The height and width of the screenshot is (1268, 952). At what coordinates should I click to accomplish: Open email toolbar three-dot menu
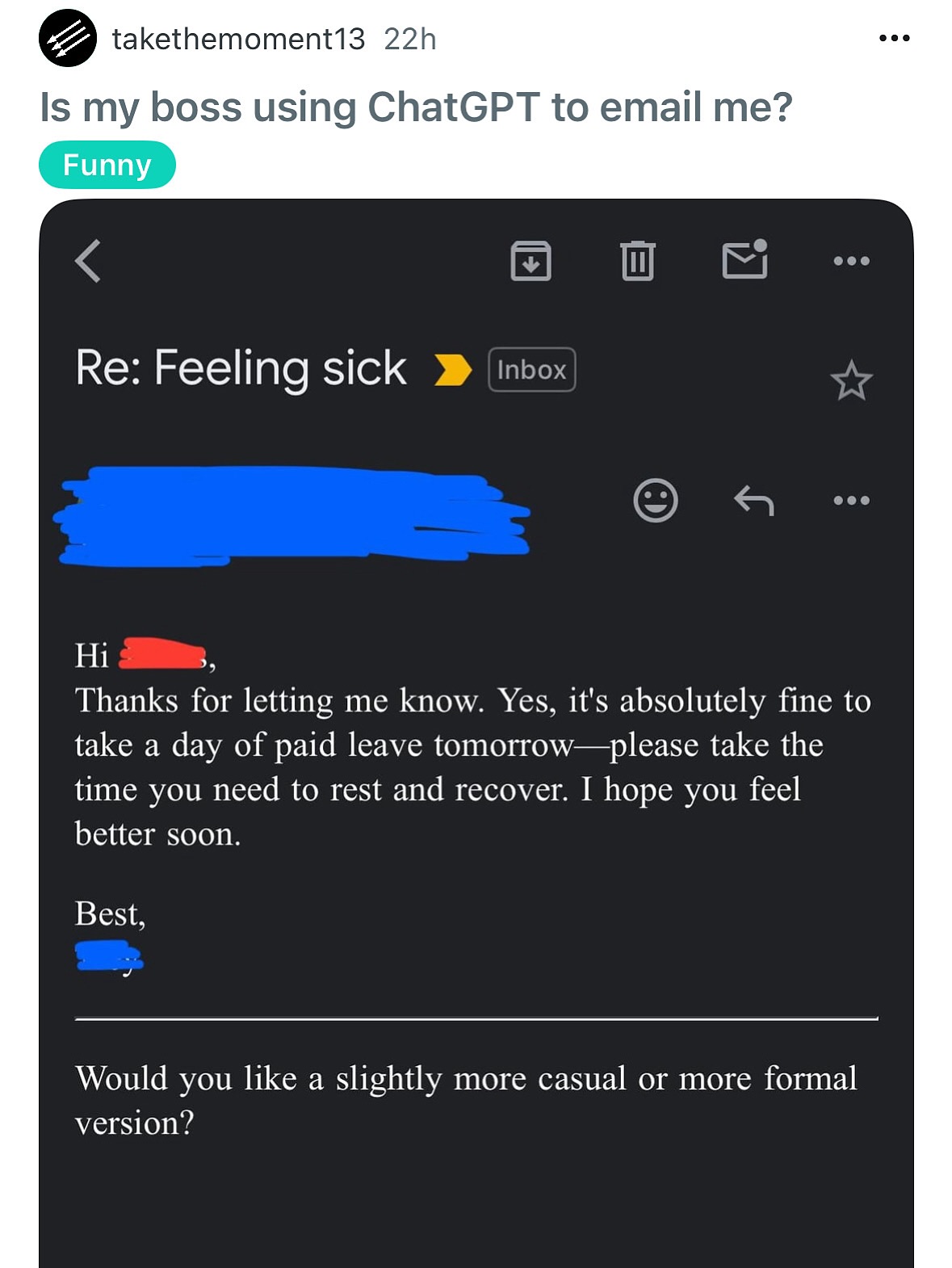coord(851,261)
